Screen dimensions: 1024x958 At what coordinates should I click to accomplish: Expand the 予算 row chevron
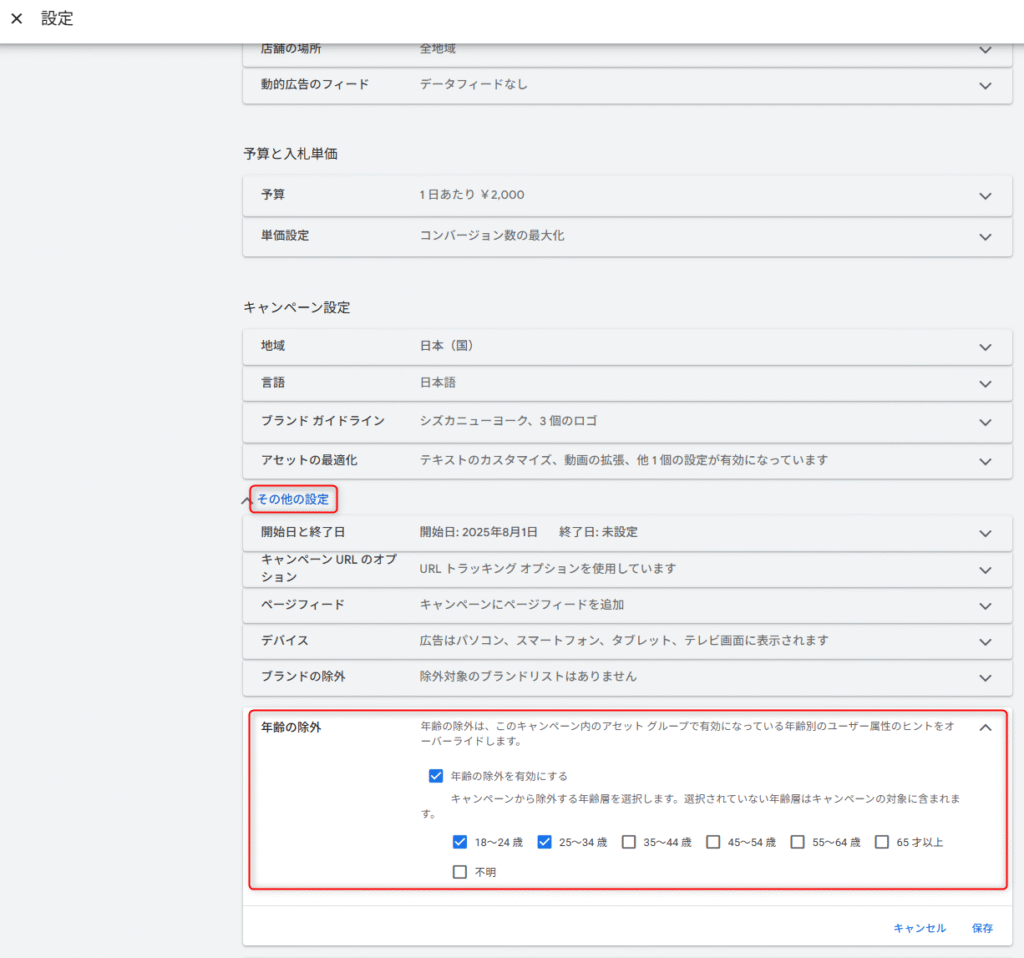[985, 196]
